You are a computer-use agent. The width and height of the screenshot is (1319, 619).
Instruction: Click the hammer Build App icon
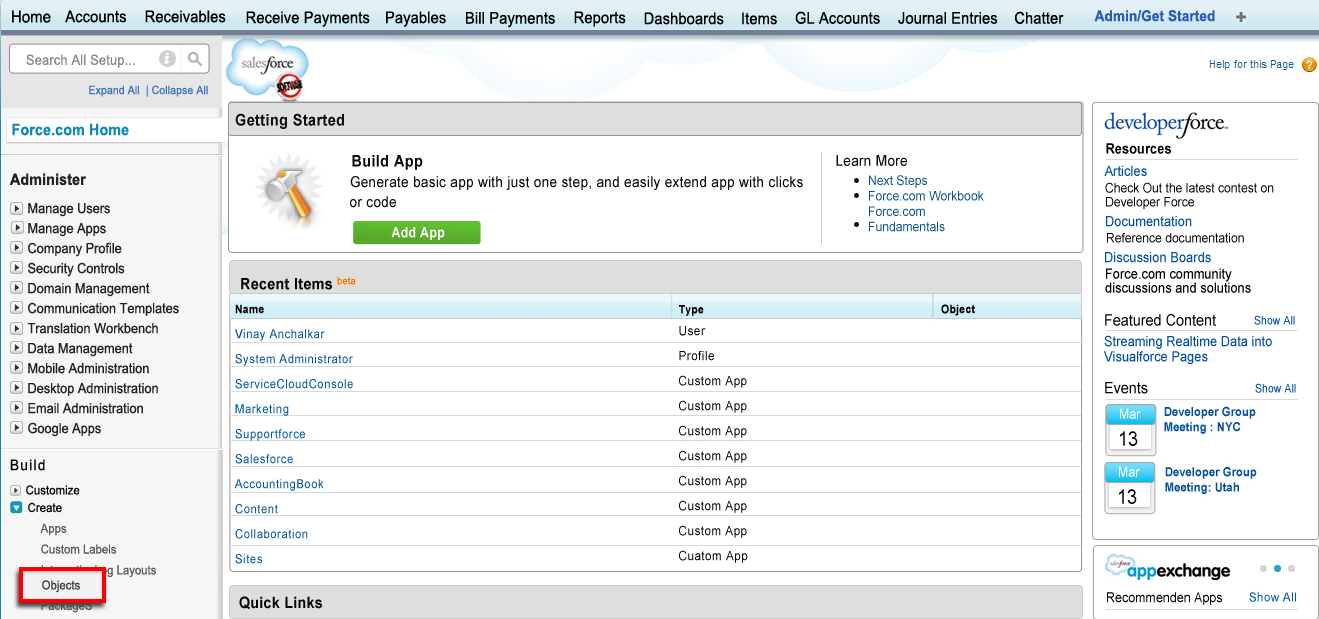pos(287,193)
